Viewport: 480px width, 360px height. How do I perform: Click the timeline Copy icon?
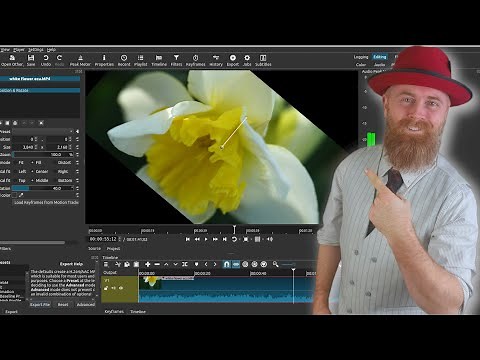coord(127,264)
